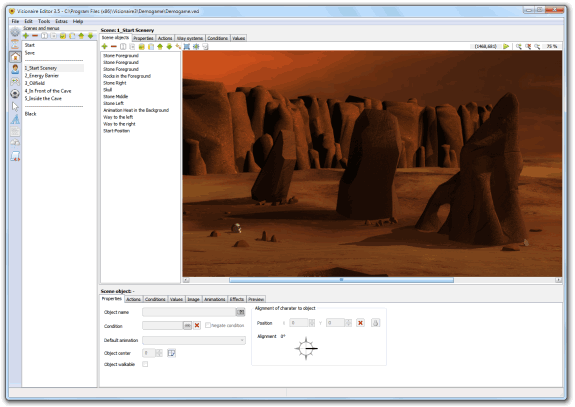
Task: Open the Characters section via the person sidebar icon
Action: [x=15, y=69]
